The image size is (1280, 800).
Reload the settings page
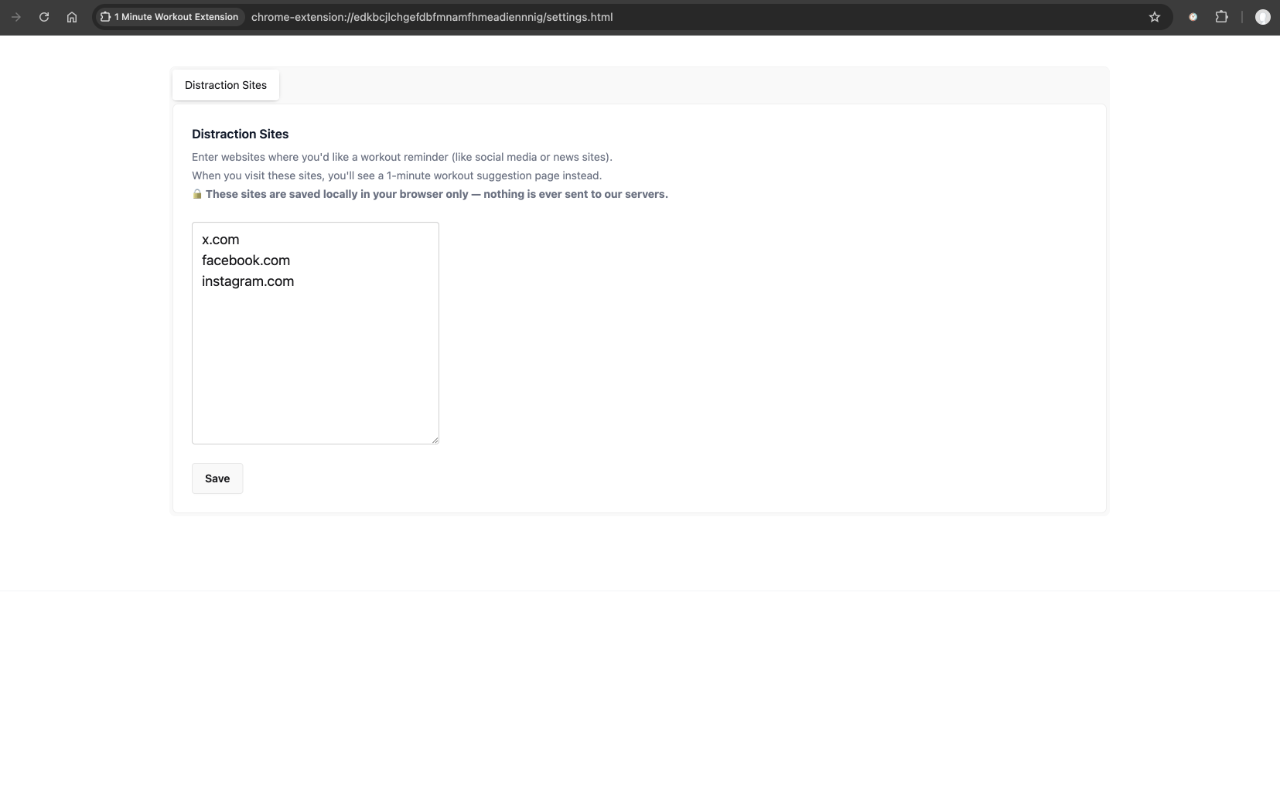click(44, 17)
